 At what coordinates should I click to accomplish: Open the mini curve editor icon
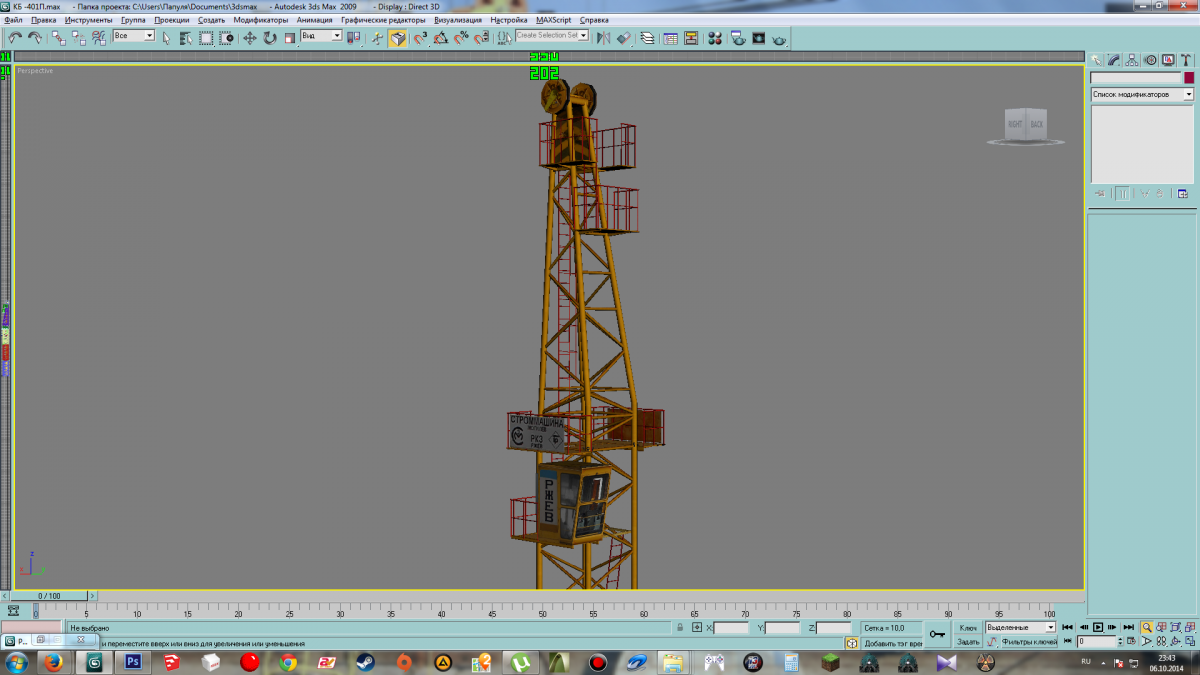click(x=13, y=610)
